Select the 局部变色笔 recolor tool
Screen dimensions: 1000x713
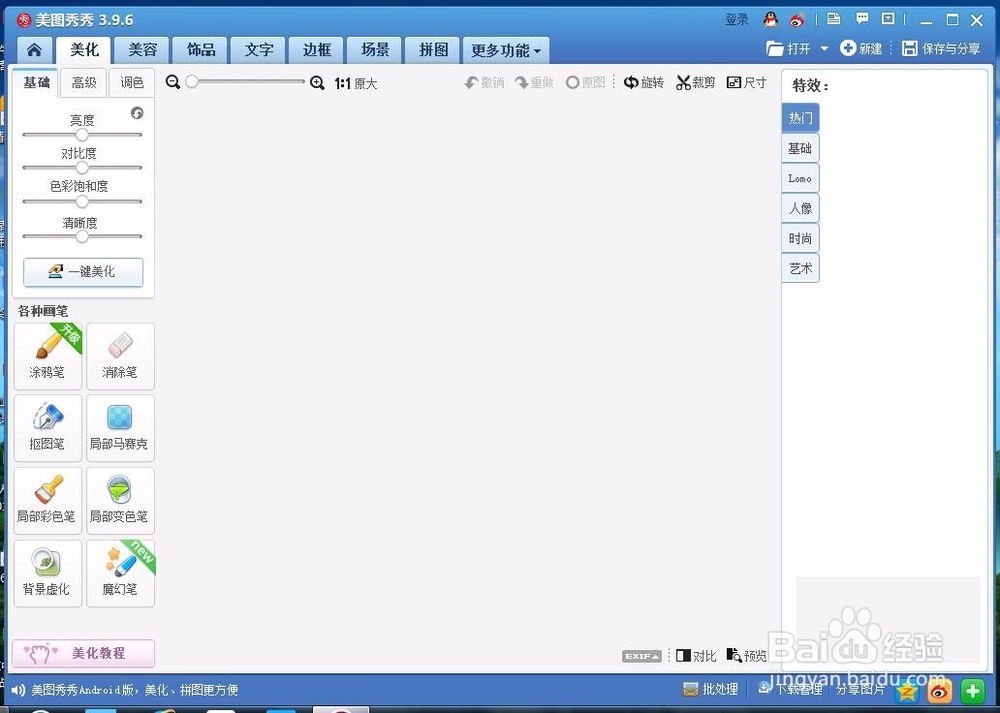(x=120, y=501)
